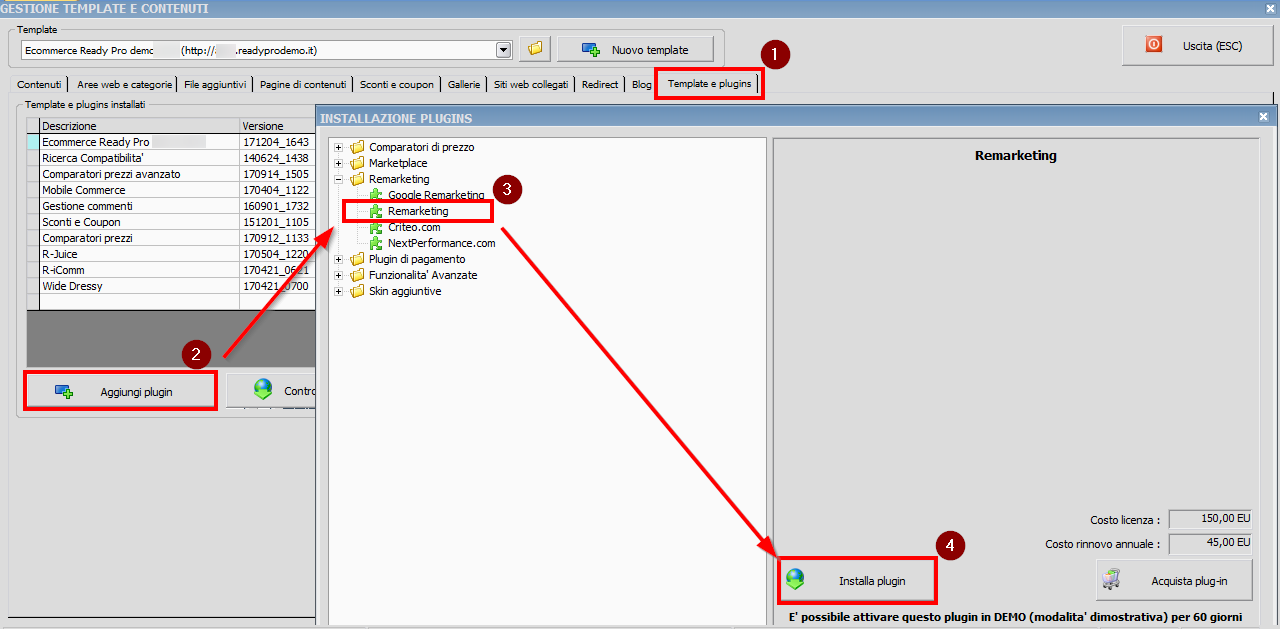Select the Template e plugins tab

pos(709,84)
